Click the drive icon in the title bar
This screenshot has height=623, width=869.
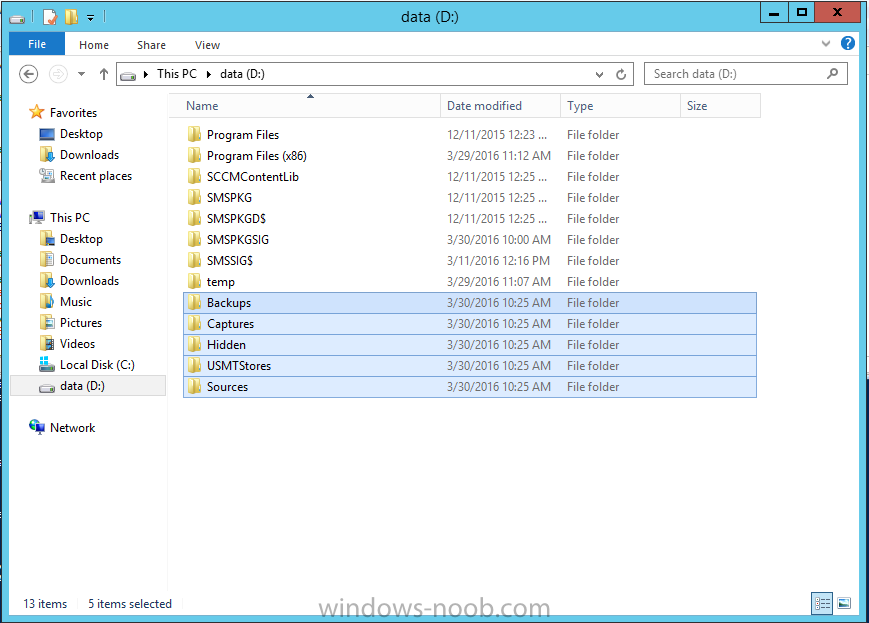pyautogui.click(x=17, y=18)
